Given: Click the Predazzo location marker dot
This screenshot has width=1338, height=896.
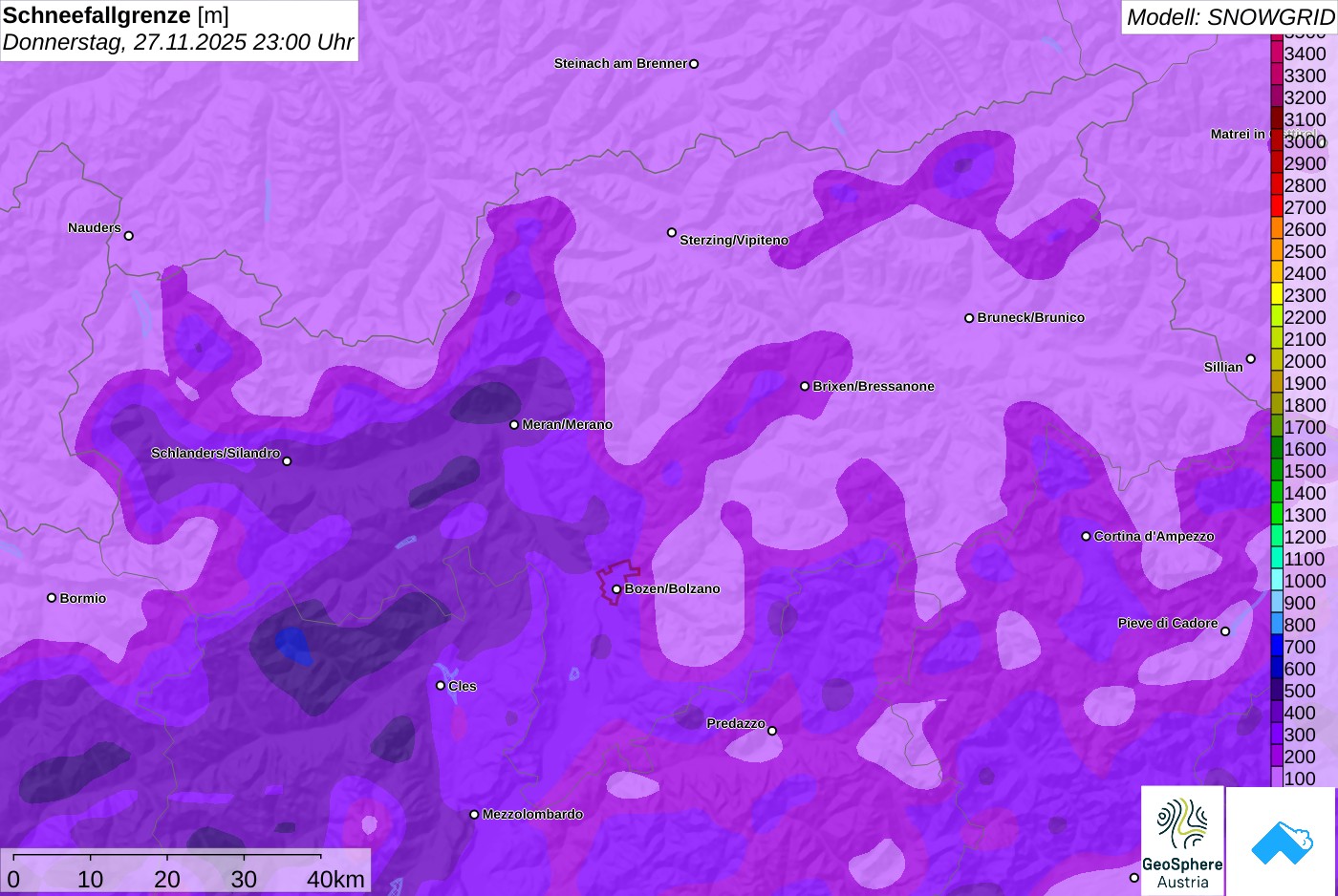Looking at the screenshot, I should coord(772,731).
